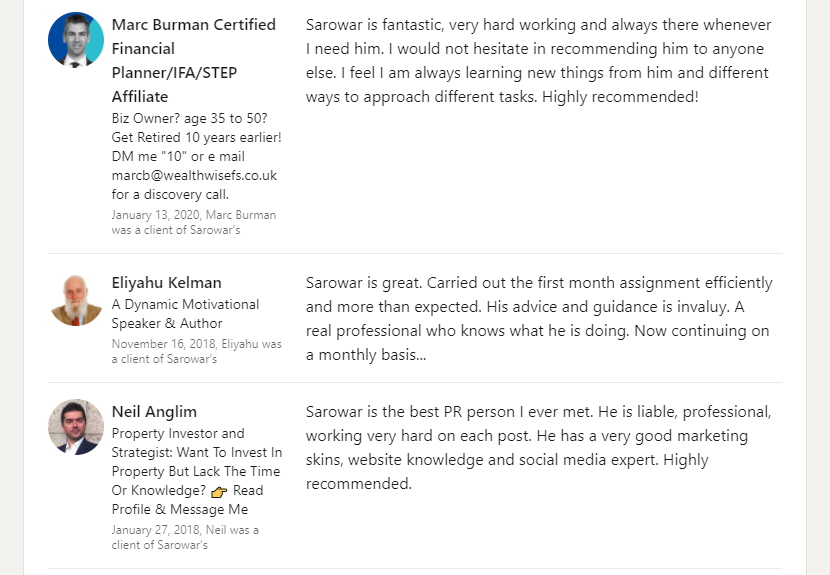
Task: Click the marcb@wealthwisefs.co.uk email text
Action: click(194, 175)
